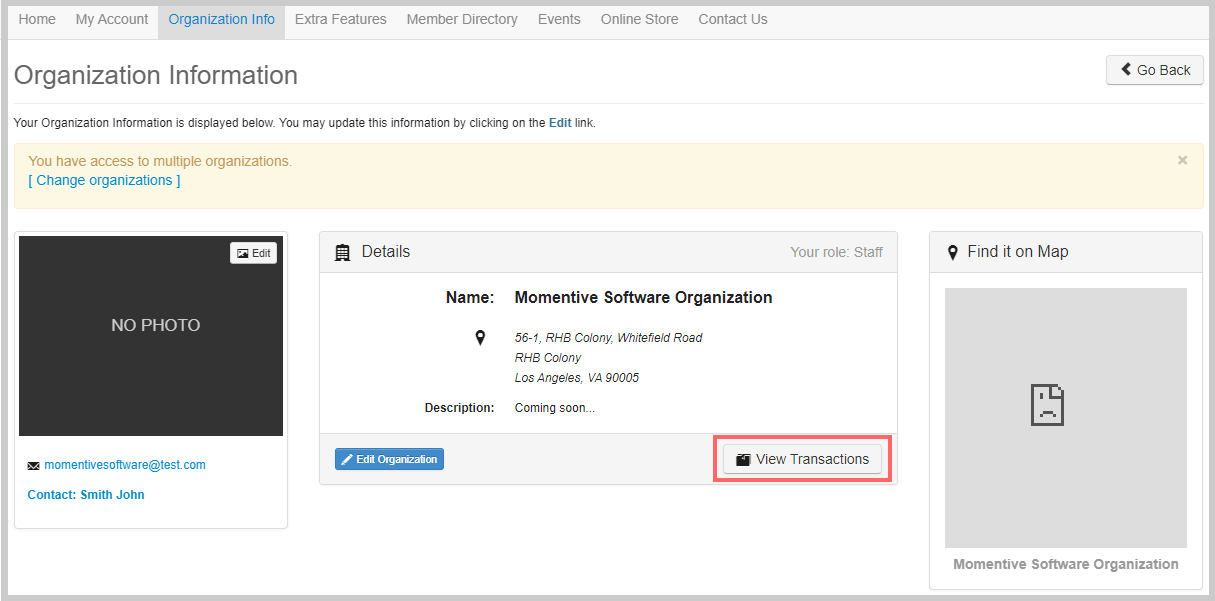Click the building icon in Details header
The height and width of the screenshot is (601, 1215).
[x=342, y=252]
